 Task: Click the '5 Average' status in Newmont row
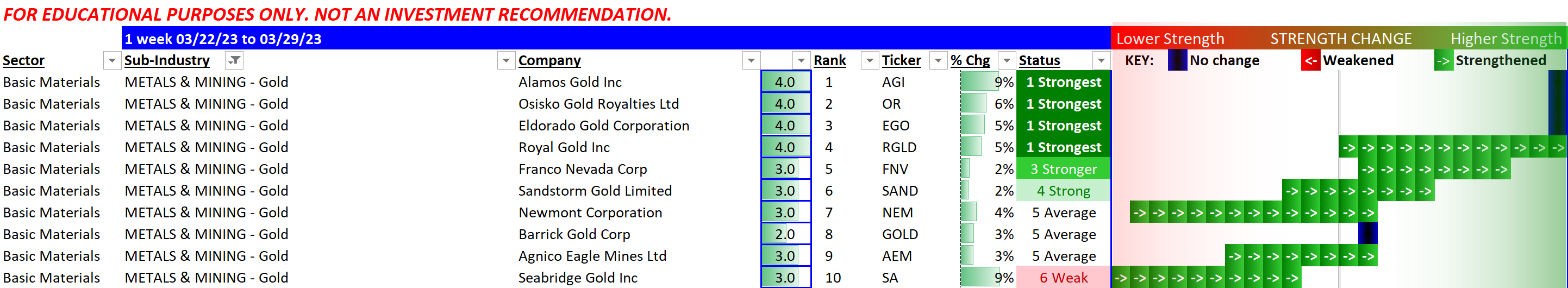1064,212
